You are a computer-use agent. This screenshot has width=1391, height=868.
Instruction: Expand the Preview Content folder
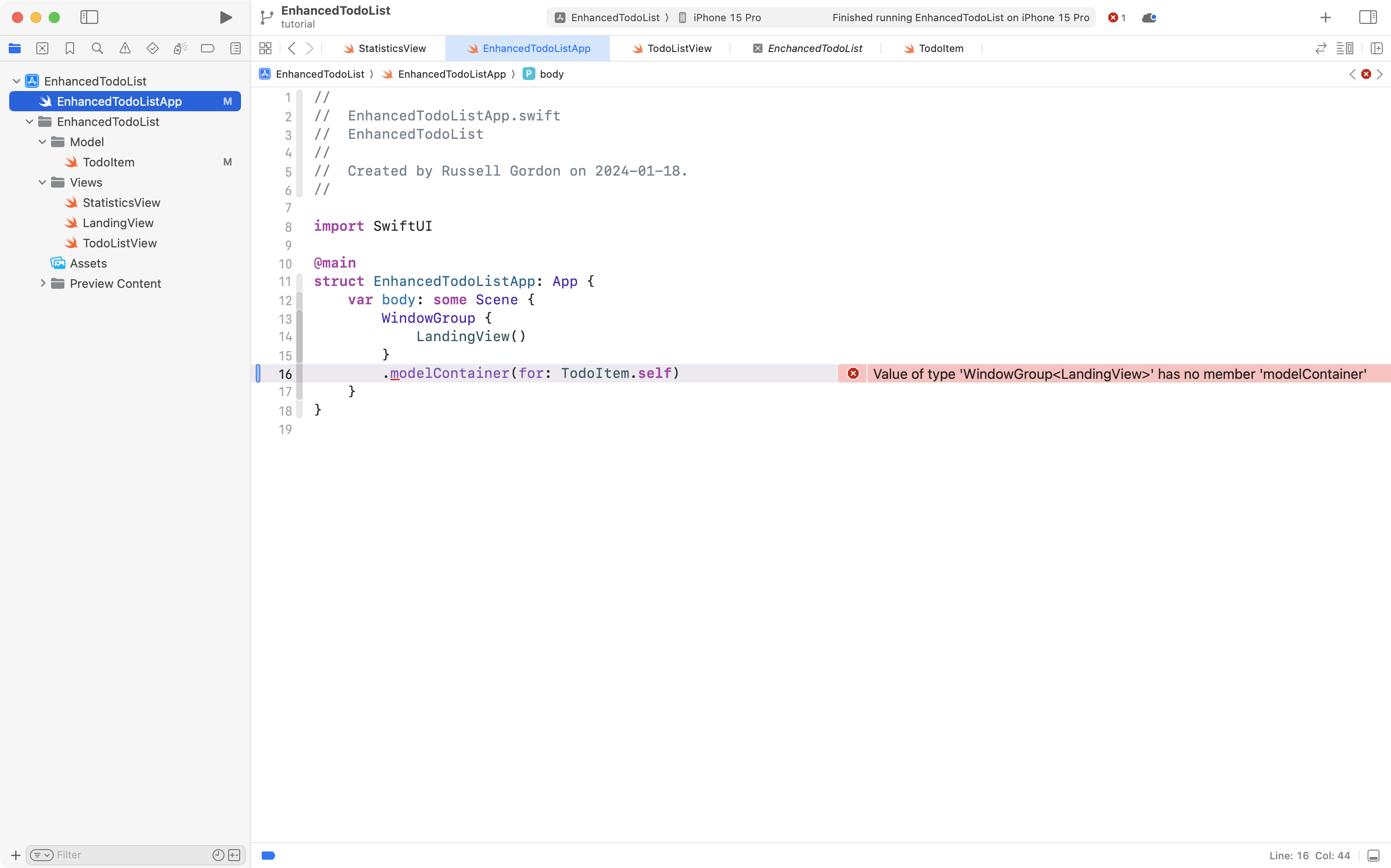(x=42, y=283)
